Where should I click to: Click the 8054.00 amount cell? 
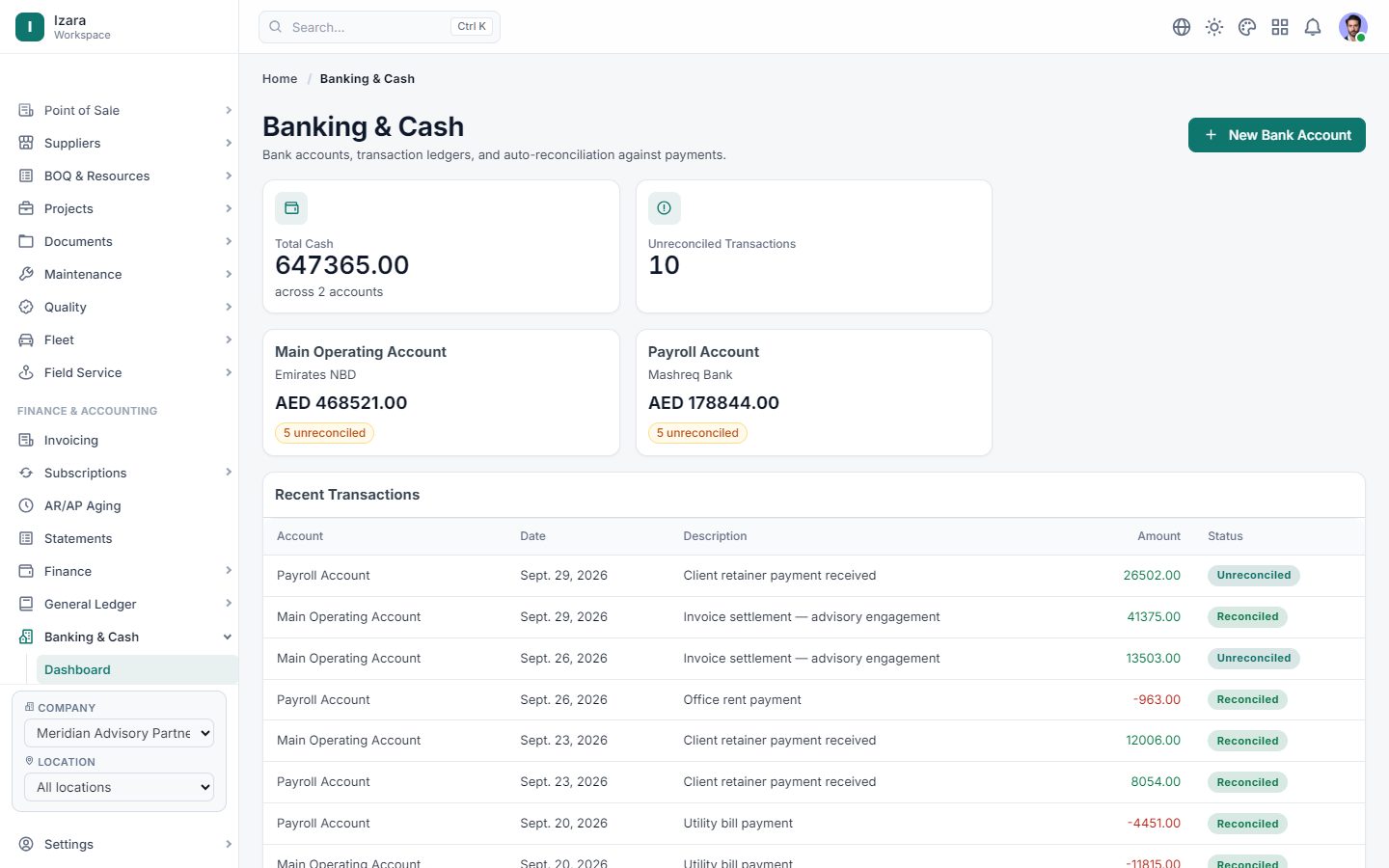(1156, 782)
